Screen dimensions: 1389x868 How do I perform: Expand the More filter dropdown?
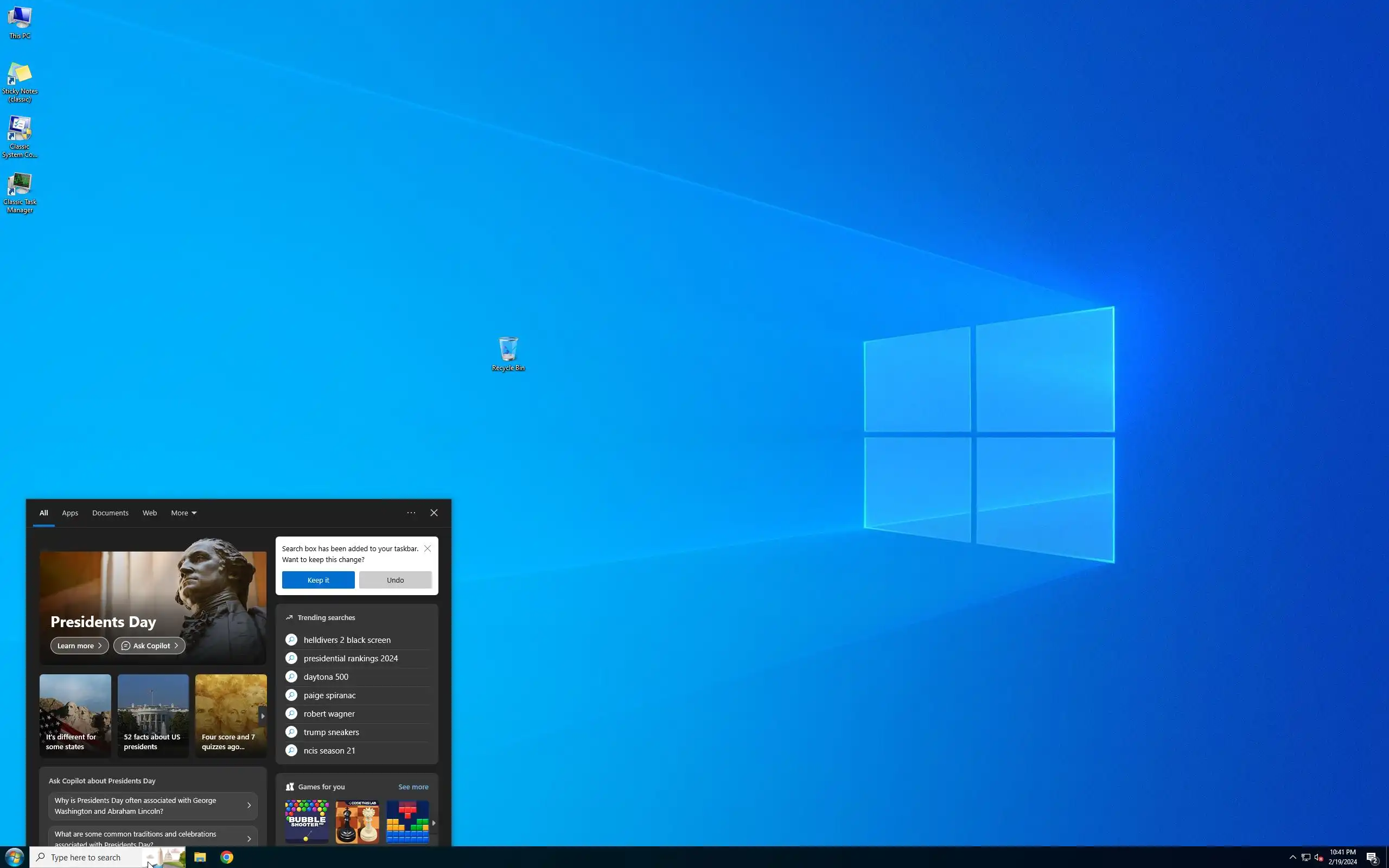coord(184,513)
